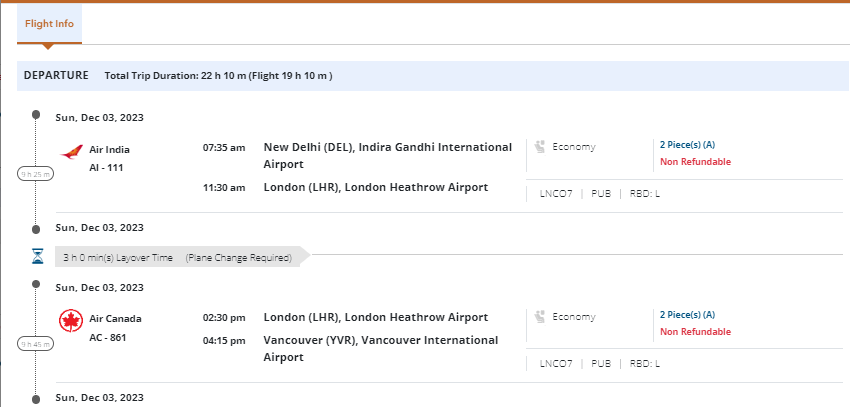Click the Air India airline logo
Image resolution: width=850 pixels, height=407 pixels.
[x=70, y=152]
